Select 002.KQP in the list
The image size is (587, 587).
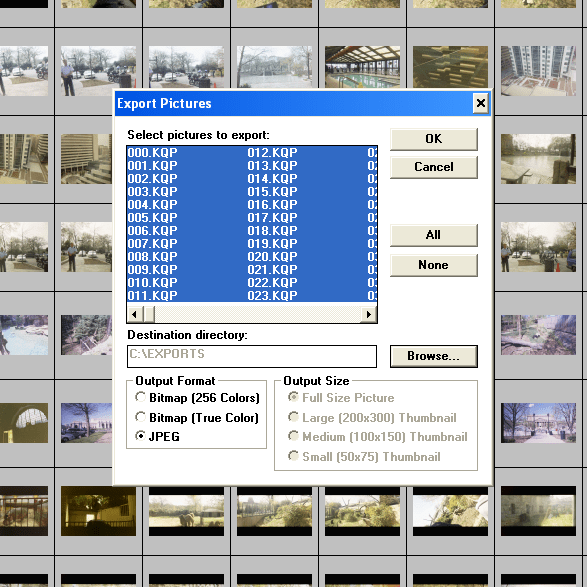point(152,179)
